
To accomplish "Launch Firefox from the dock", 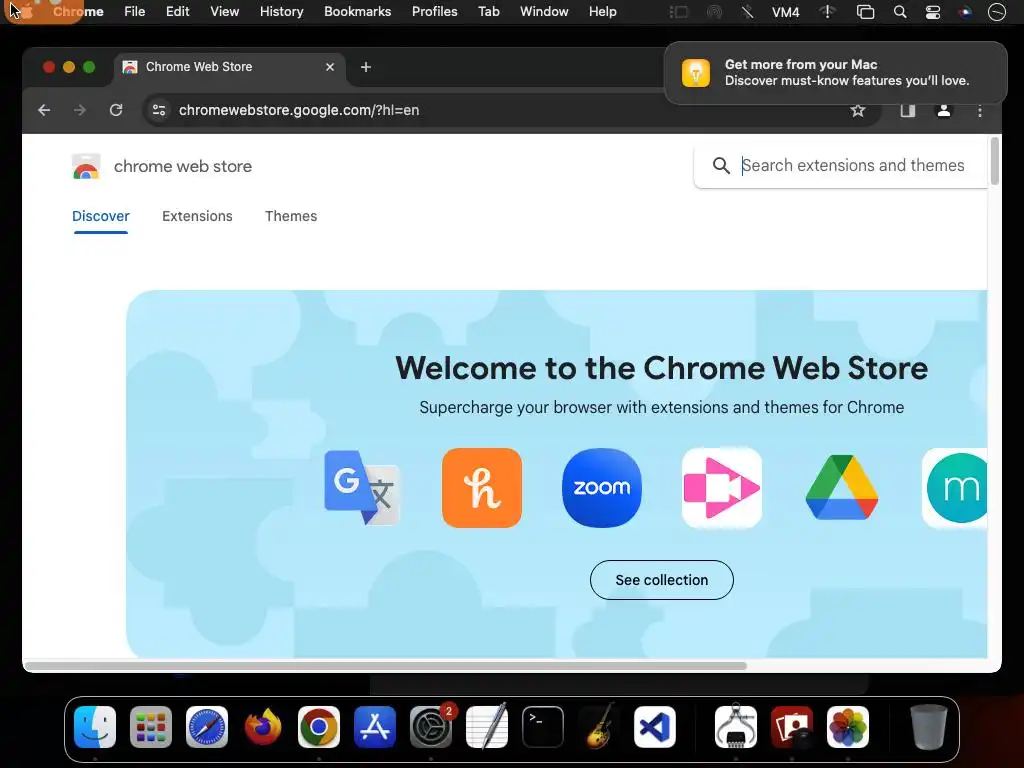I will (x=263, y=727).
